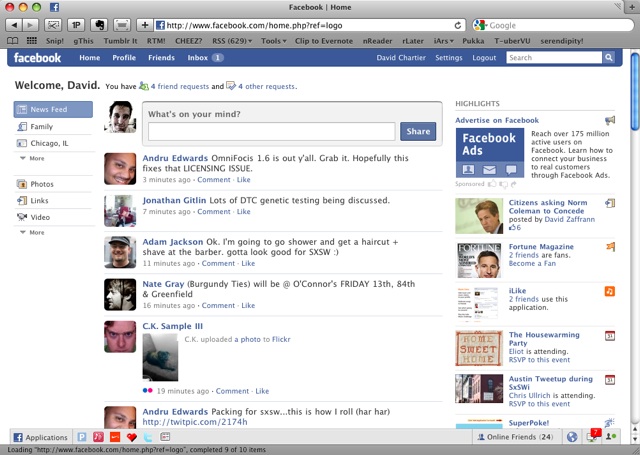This screenshot has width=640, height=455.
Task: Click the Evernote elephant toolbar icon
Action: 99,25
